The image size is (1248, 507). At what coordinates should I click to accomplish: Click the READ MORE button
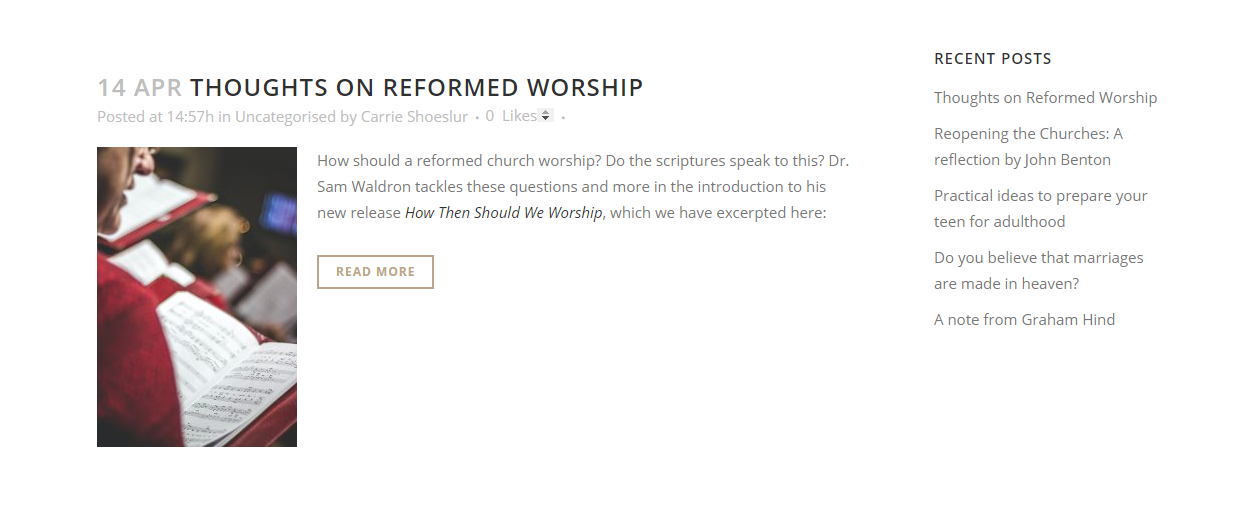pos(375,272)
